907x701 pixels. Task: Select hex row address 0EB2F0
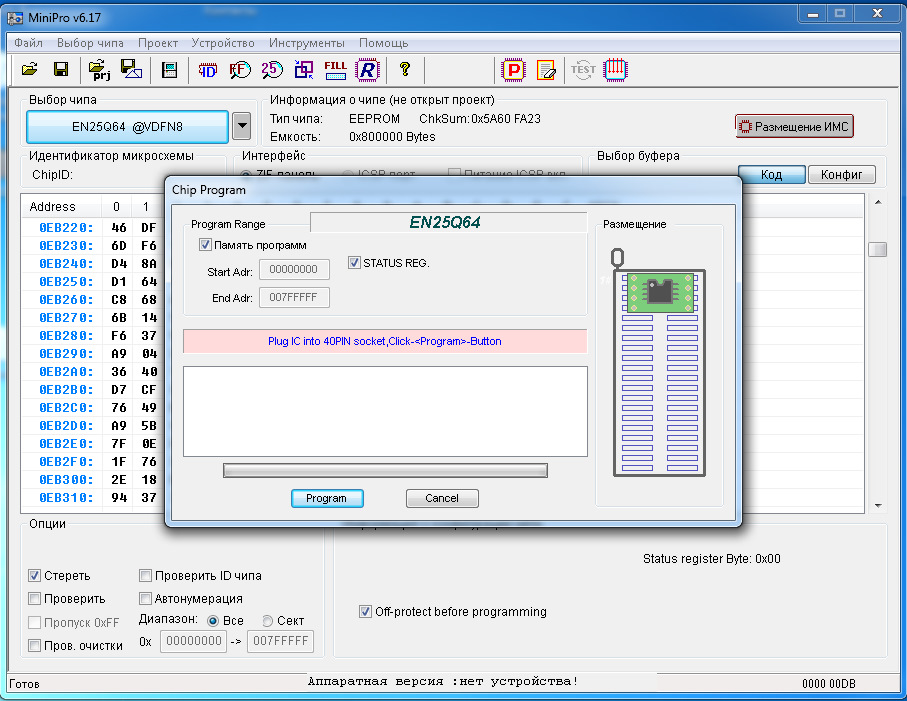[x=67, y=462]
